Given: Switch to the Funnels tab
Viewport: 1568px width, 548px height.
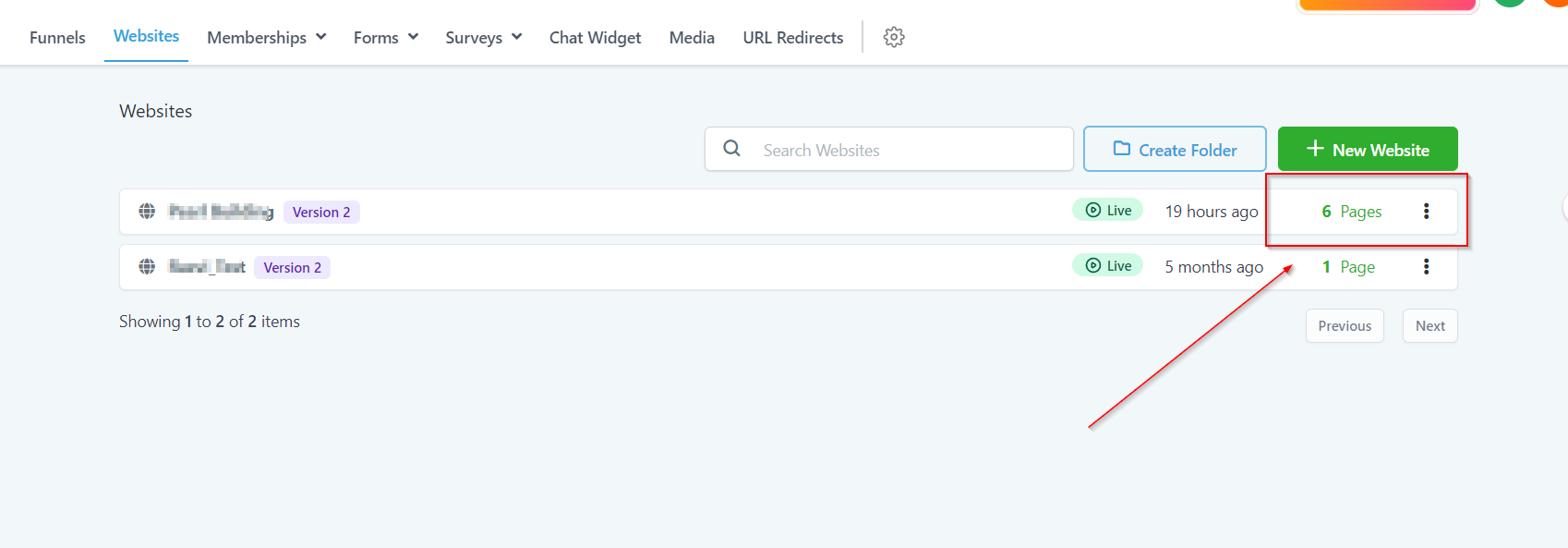Looking at the screenshot, I should coord(57,38).
